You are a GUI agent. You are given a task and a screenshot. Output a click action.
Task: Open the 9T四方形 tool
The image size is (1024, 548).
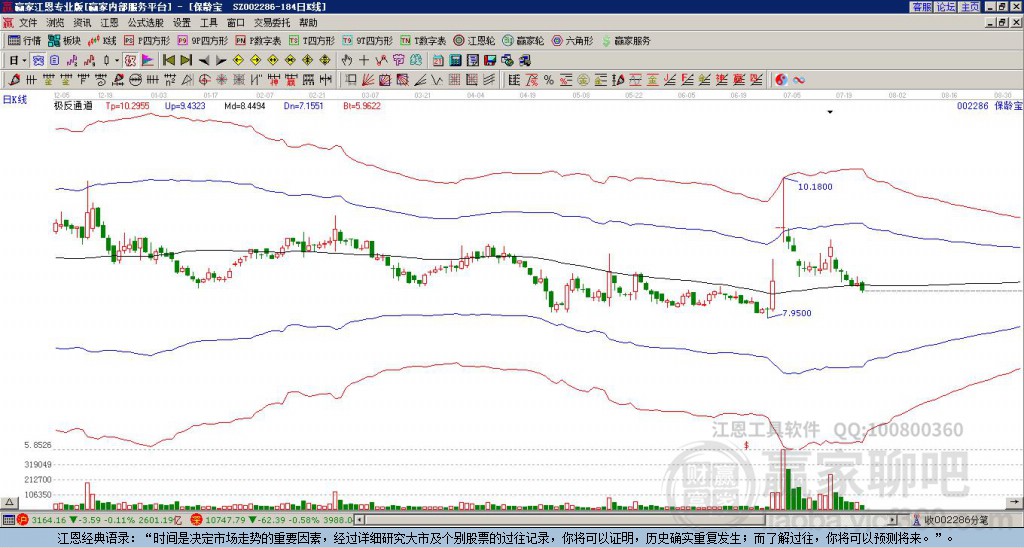coord(367,40)
